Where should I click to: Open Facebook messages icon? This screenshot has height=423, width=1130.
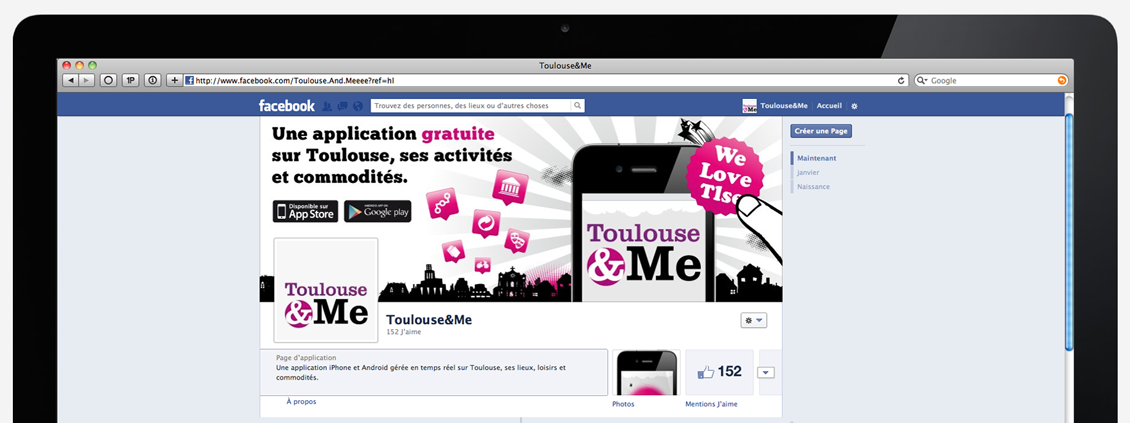pos(342,106)
